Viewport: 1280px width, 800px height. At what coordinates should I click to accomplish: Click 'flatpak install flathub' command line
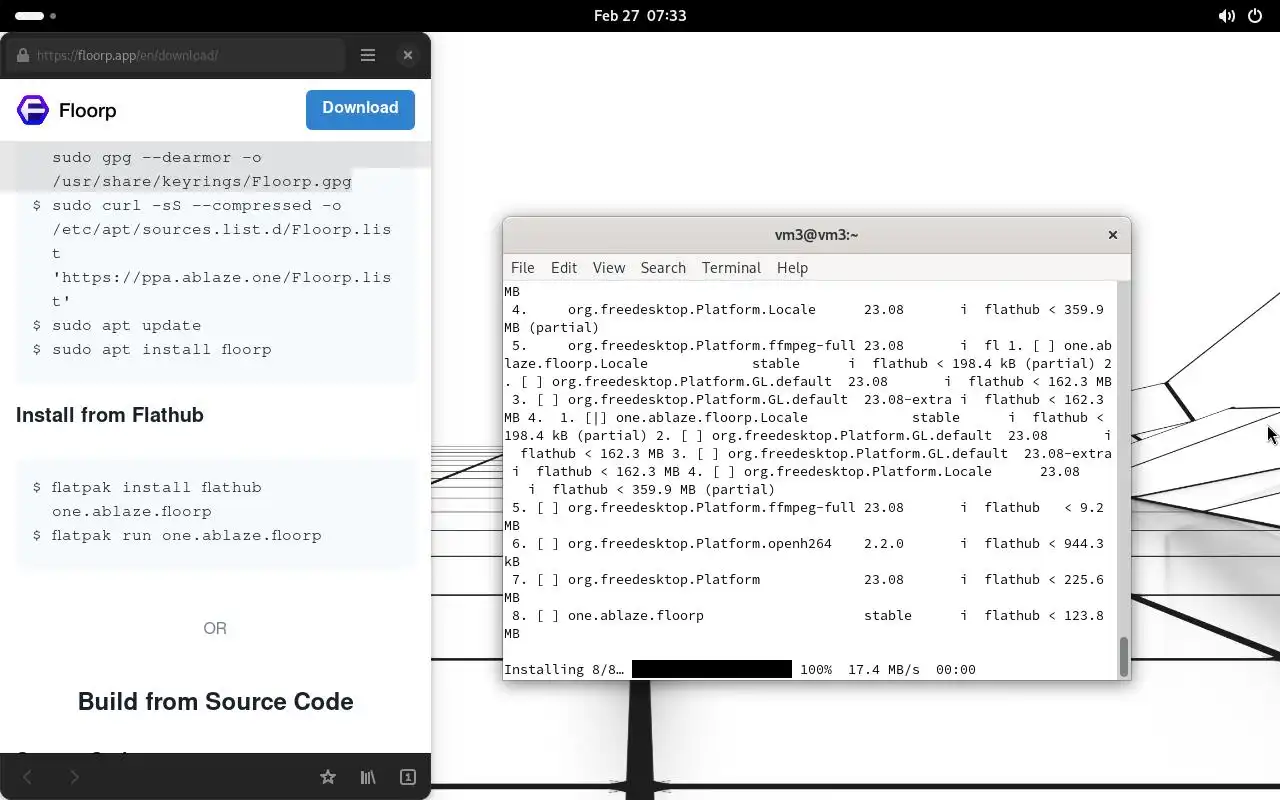click(x=157, y=499)
